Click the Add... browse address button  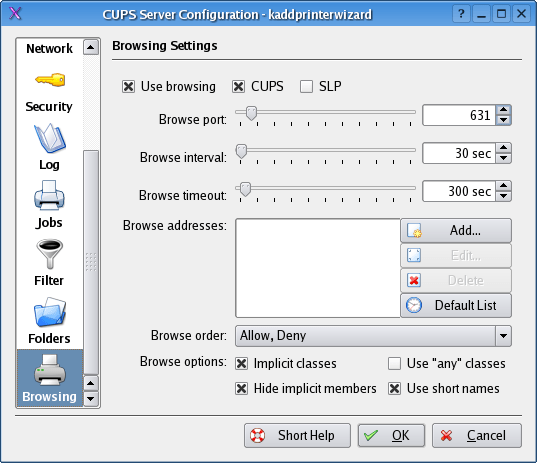456,230
